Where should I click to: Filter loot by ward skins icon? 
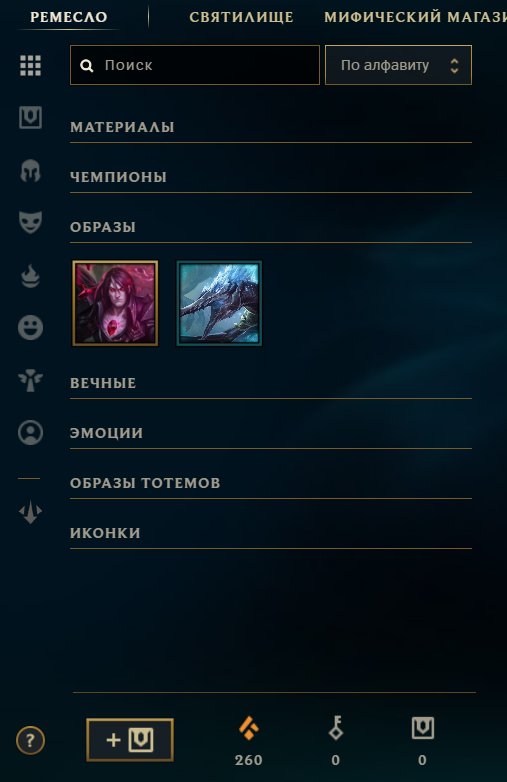(30, 381)
